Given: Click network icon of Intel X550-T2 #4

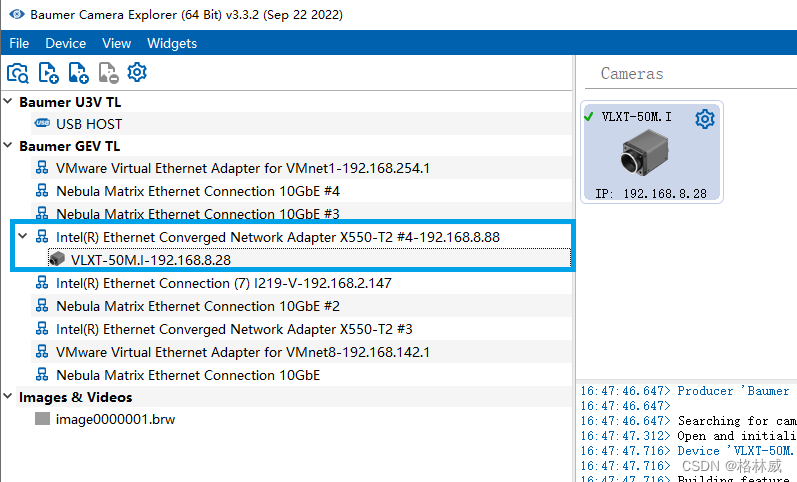Looking at the screenshot, I should pyautogui.click(x=42, y=236).
